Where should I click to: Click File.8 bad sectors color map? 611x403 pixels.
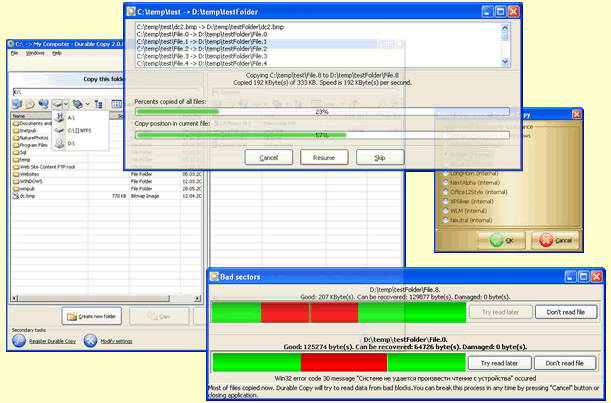pyautogui.click(x=339, y=312)
